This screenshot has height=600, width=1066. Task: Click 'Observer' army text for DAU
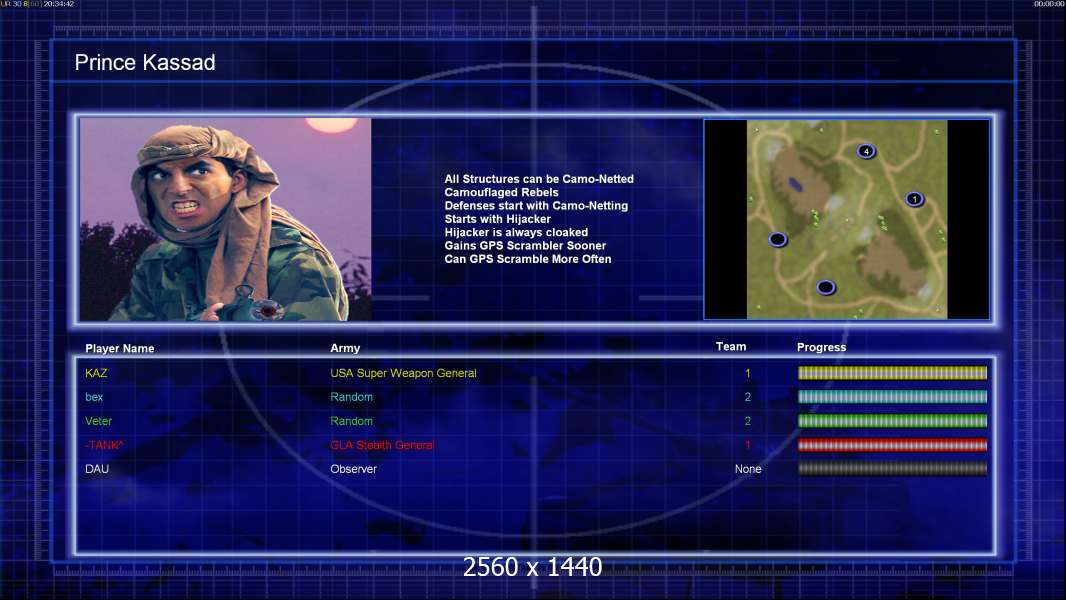[x=354, y=469]
